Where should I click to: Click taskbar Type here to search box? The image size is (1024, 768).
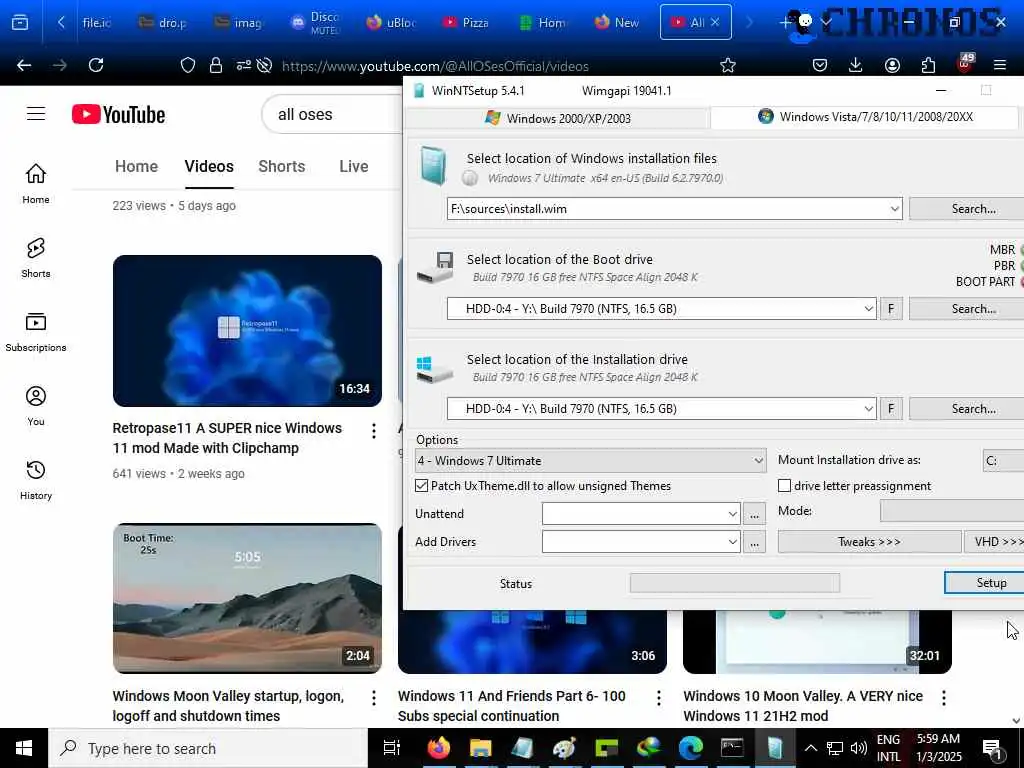[208, 748]
